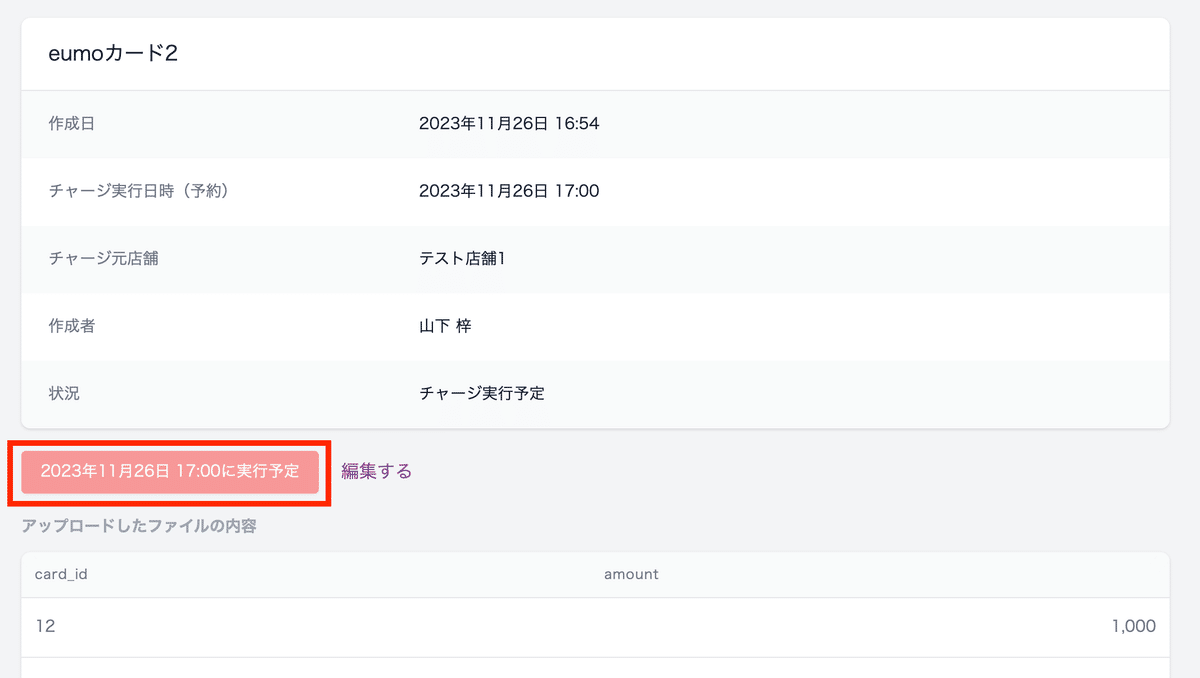Viewport: 1200px width, 678px height.
Task: Select the amount cell 1,000
Action: point(1133,626)
